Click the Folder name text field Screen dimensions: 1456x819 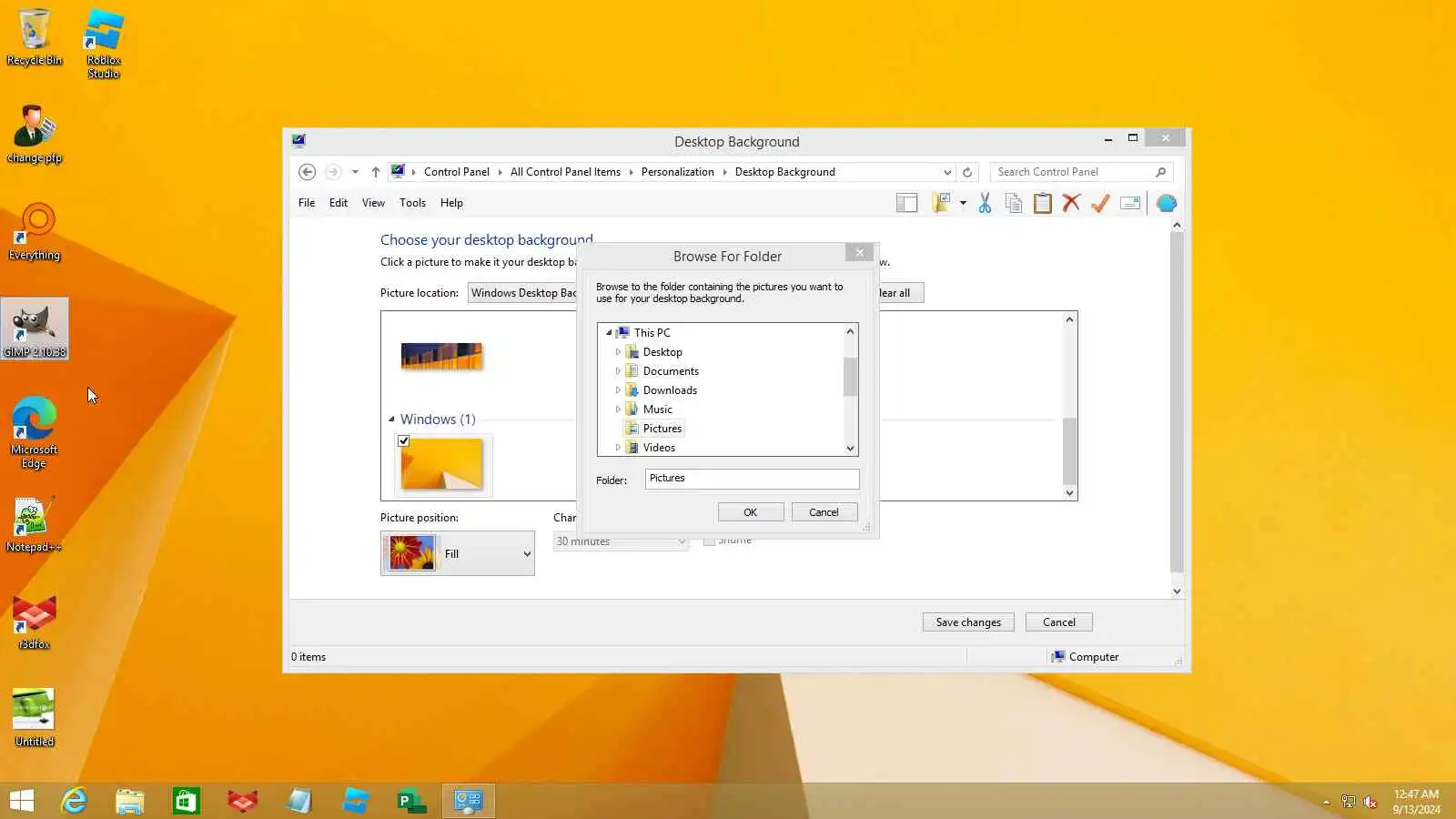point(752,479)
